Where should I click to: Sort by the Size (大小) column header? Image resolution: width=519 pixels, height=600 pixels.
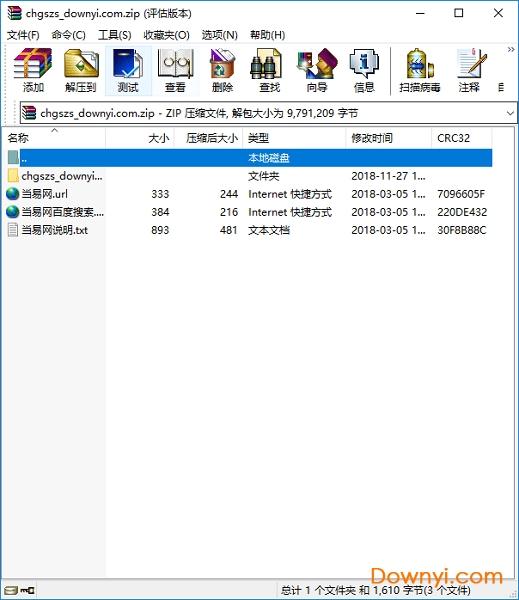140,138
